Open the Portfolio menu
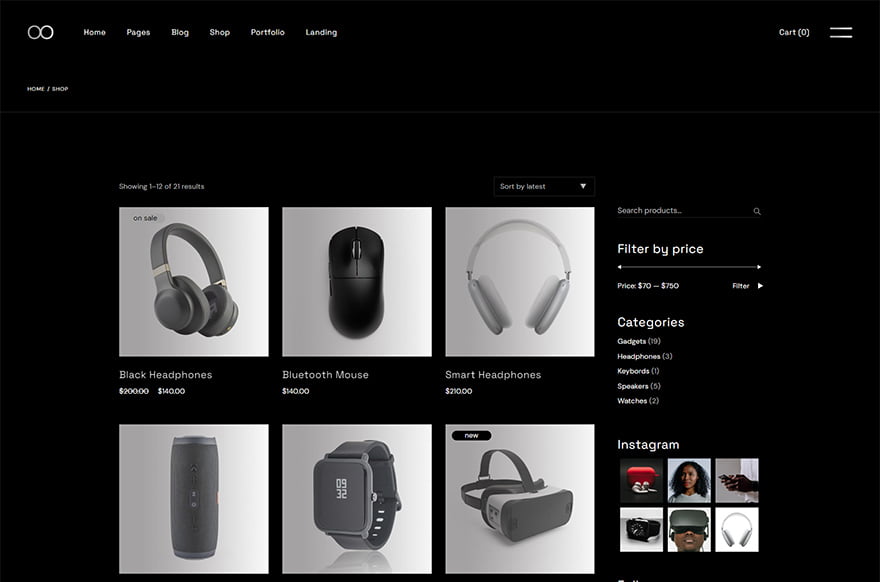The image size is (880, 582). [267, 32]
